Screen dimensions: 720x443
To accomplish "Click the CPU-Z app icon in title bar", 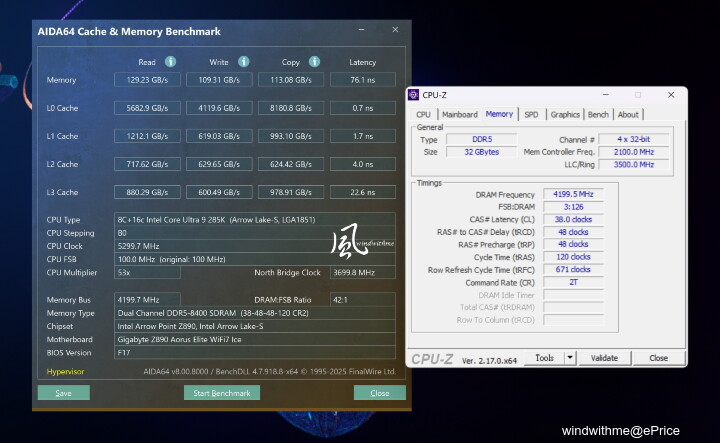I will (413, 95).
